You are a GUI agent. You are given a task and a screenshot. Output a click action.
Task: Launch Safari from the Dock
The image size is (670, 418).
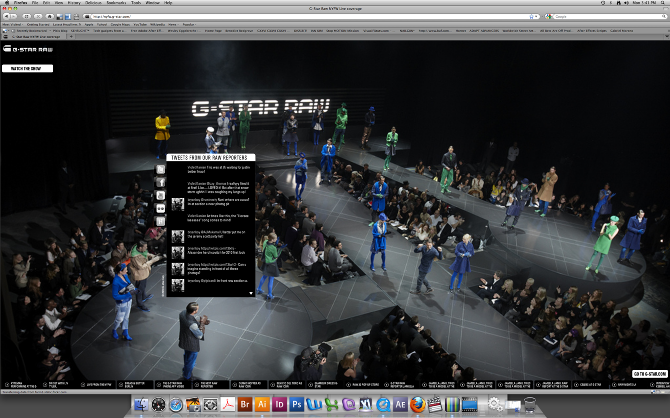pos(176,404)
